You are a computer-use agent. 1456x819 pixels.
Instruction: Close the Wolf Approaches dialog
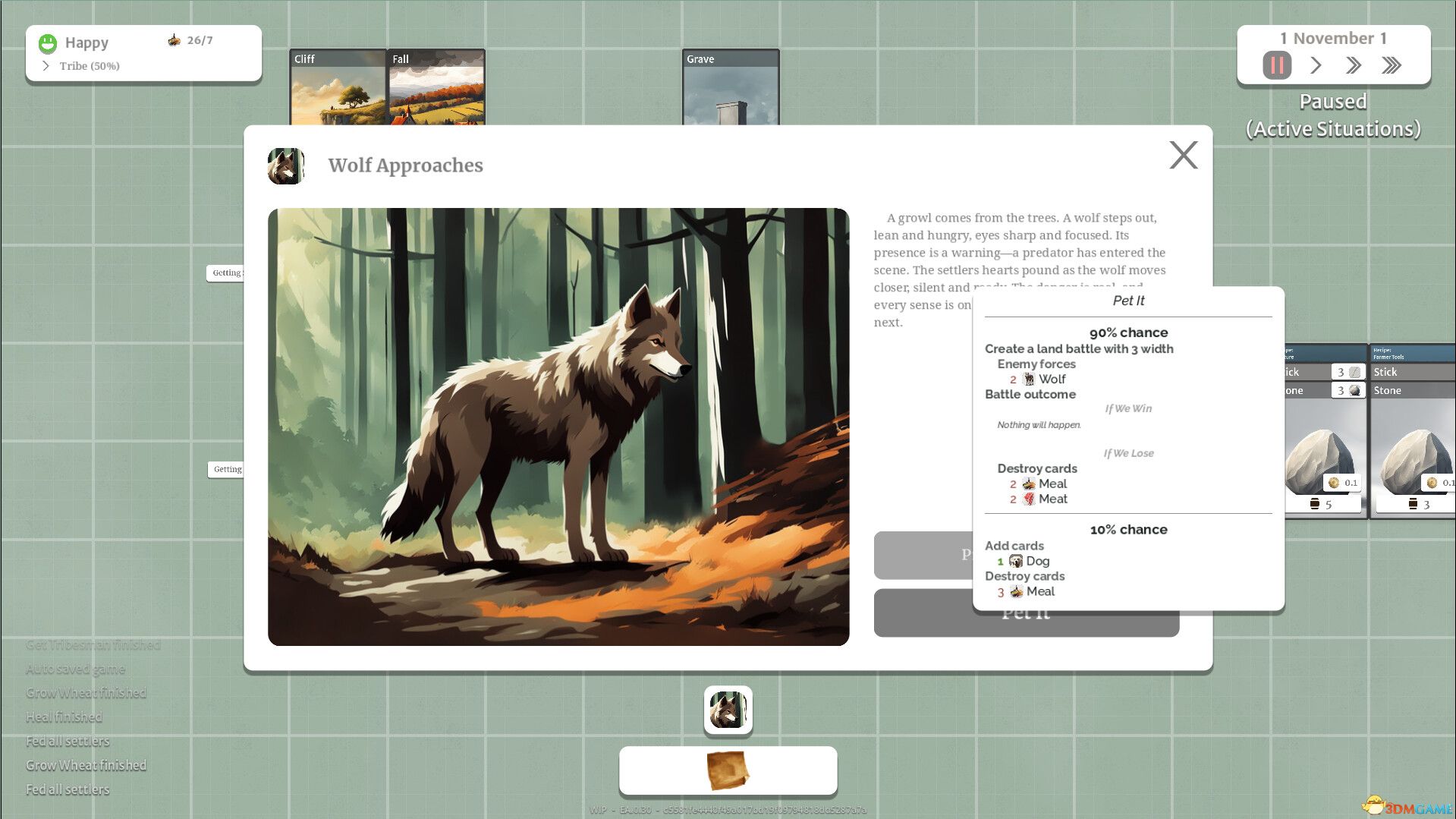click(x=1183, y=155)
